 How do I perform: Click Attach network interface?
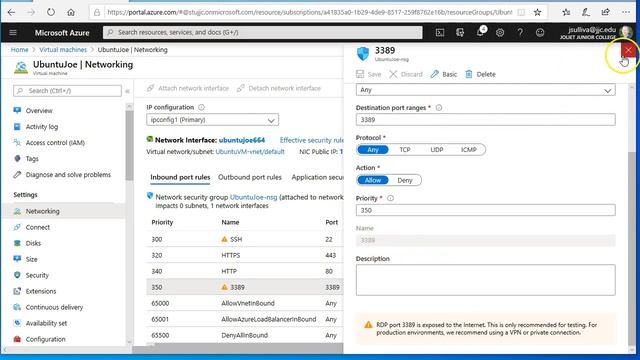(188, 88)
